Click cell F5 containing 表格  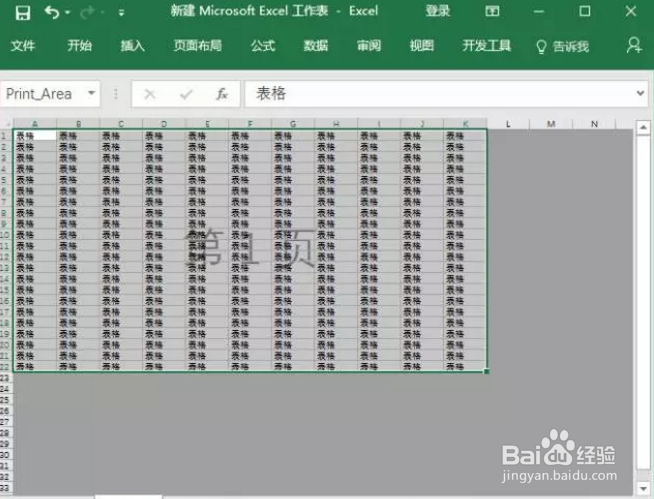click(250, 180)
